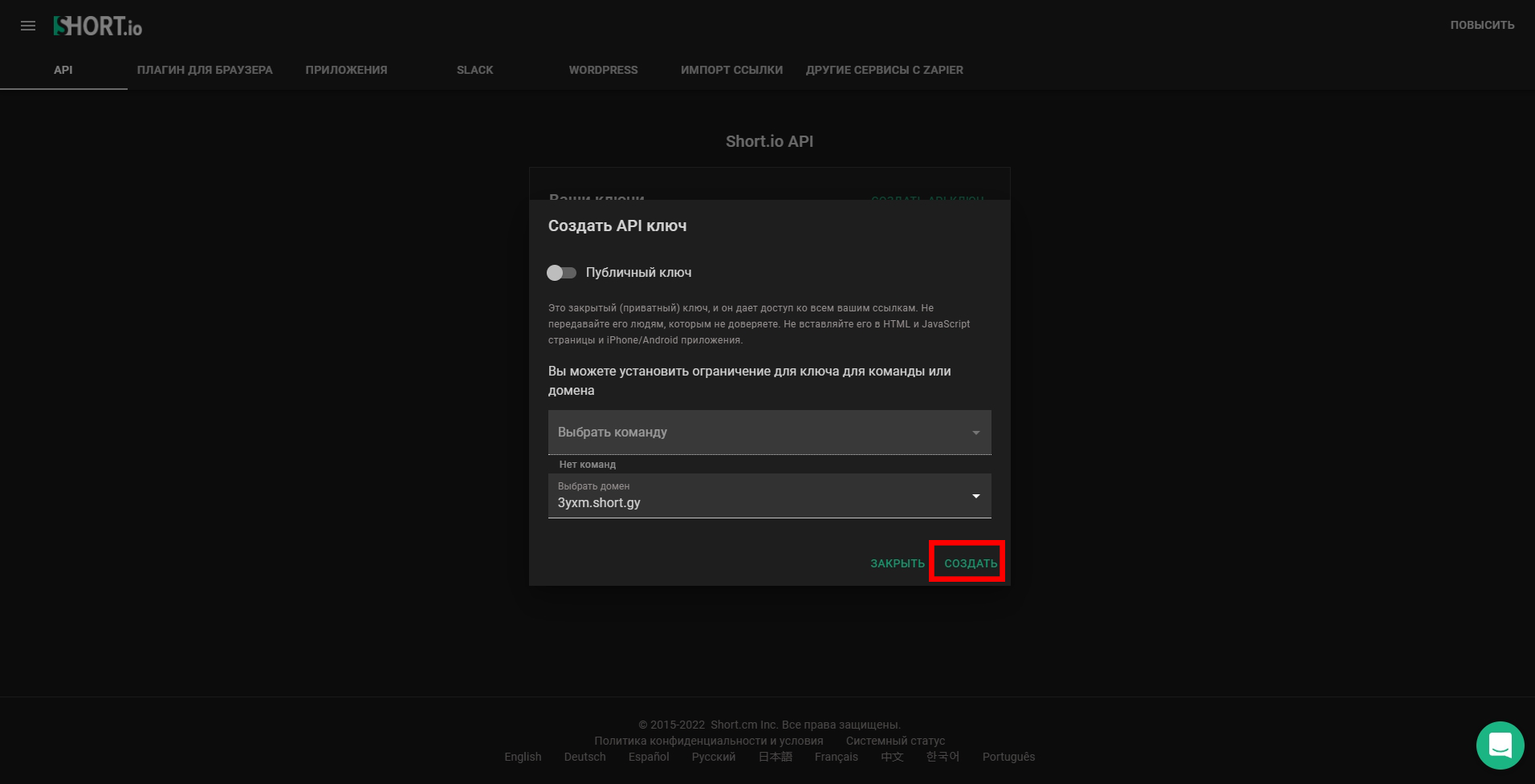Viewport: 1535px width, 784px height.
Task: Click the Создать API ключ dialog title
Action: [617, 225]
